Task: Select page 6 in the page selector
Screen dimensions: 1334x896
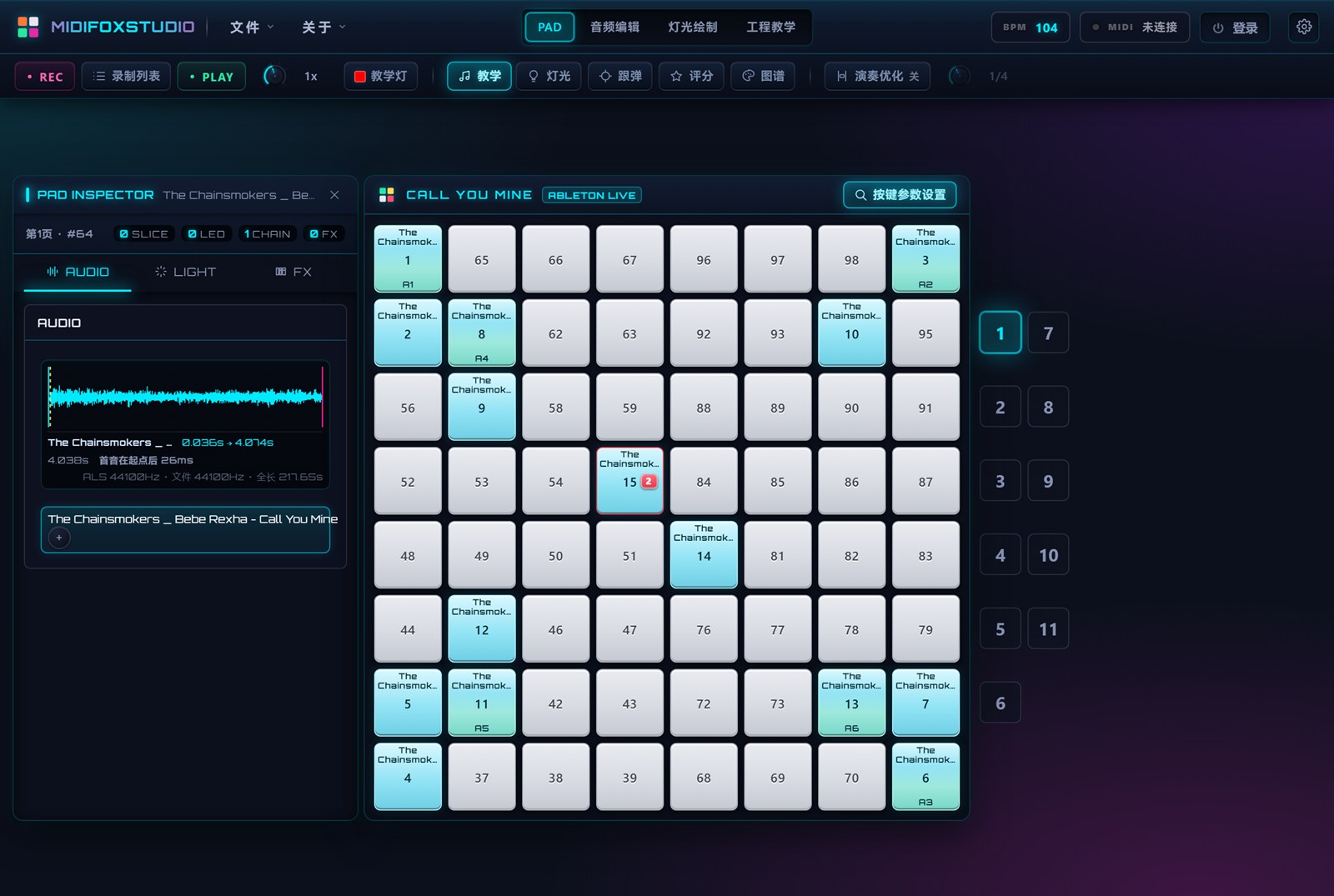Action: click(1000, 703)
